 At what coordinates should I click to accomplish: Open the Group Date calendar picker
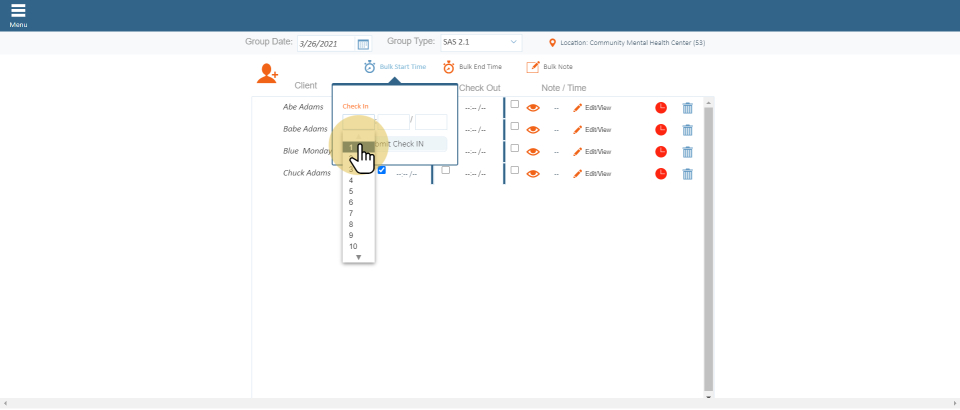tap(363, 44)
